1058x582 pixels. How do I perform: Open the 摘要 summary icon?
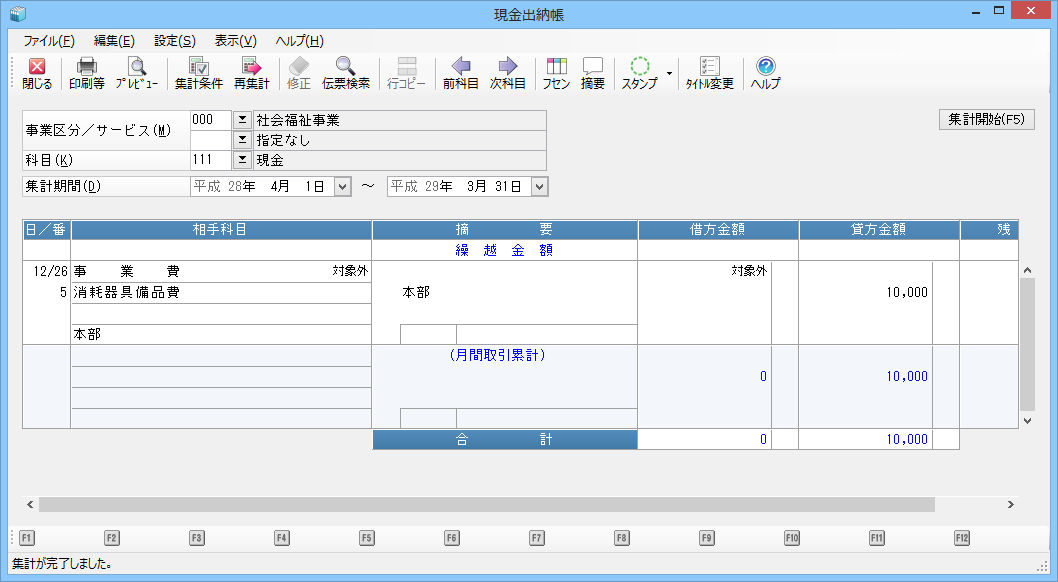[x=593, y=73]
